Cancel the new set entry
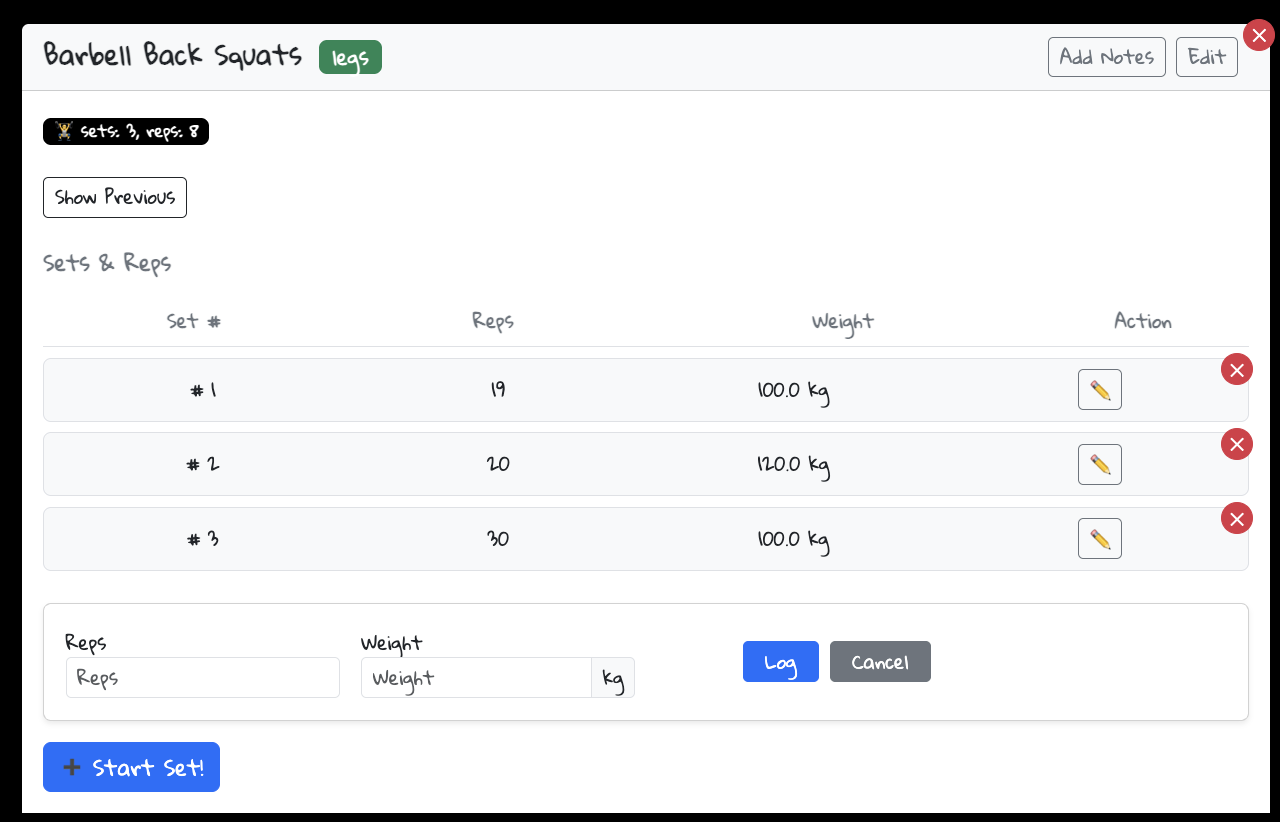The height and width of the screenshot is (822, 1280). [880, 662]
